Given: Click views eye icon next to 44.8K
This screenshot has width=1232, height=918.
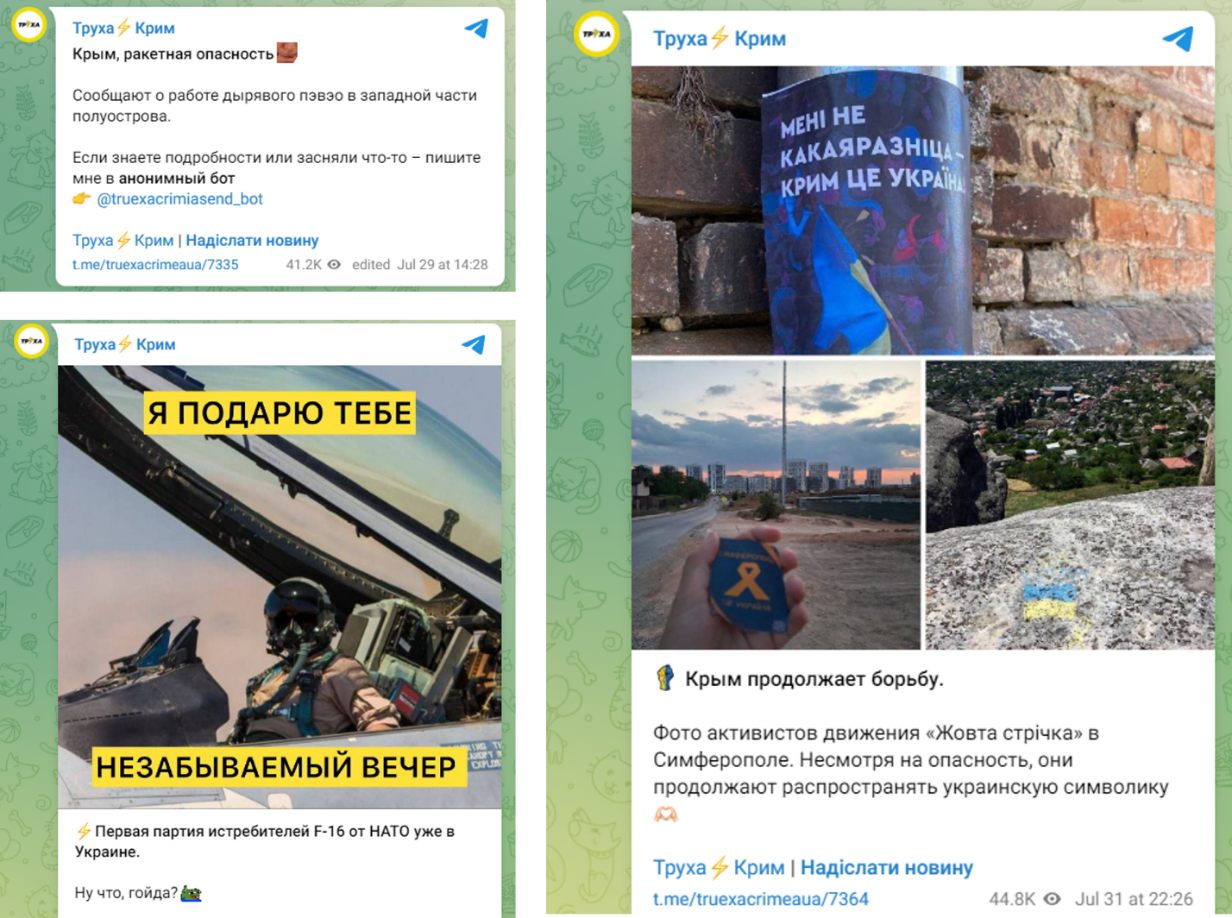Looking at the screenshot, I should (x=1052, y=899).
